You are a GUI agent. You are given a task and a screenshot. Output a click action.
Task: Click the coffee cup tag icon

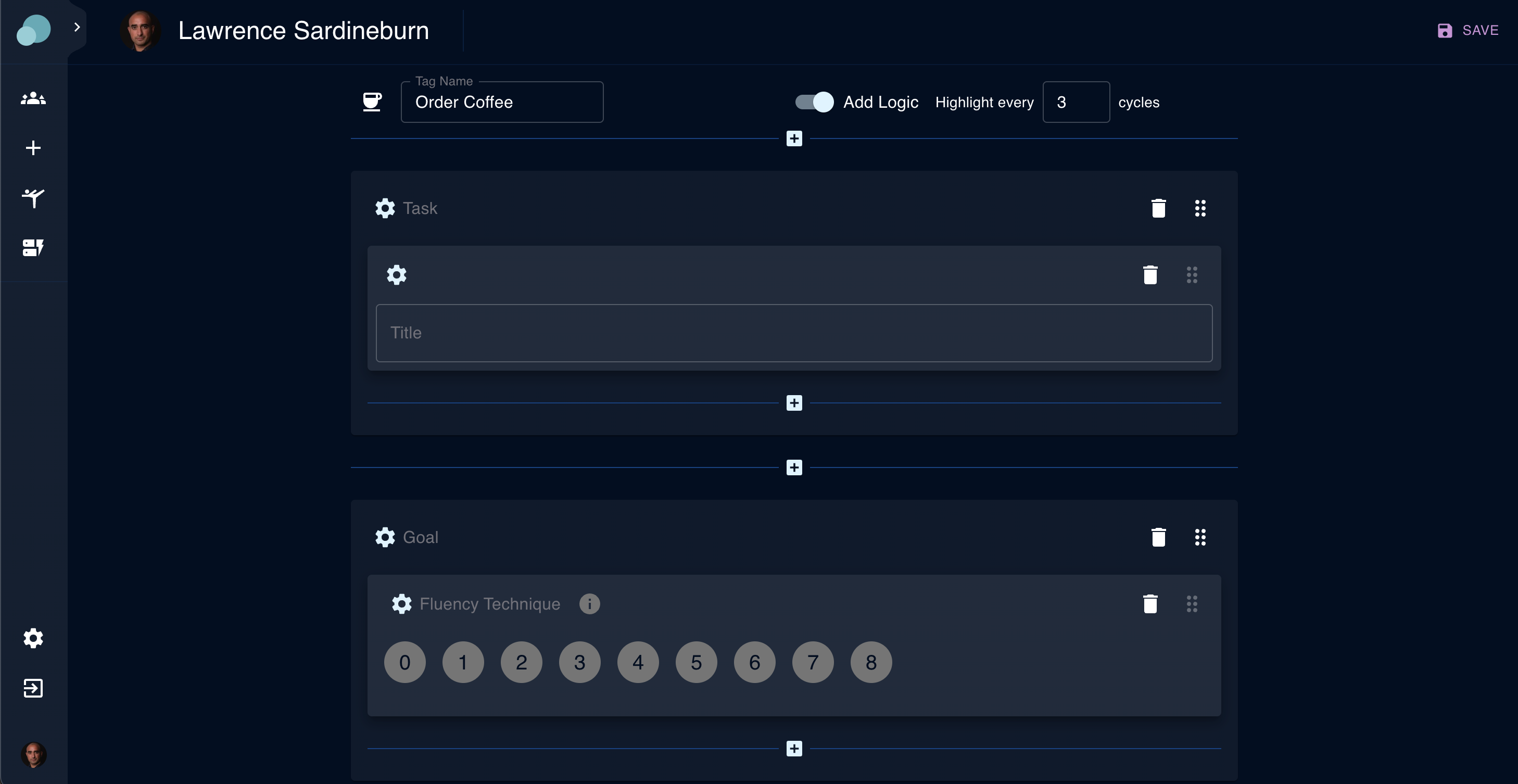[x=372, y=102]
